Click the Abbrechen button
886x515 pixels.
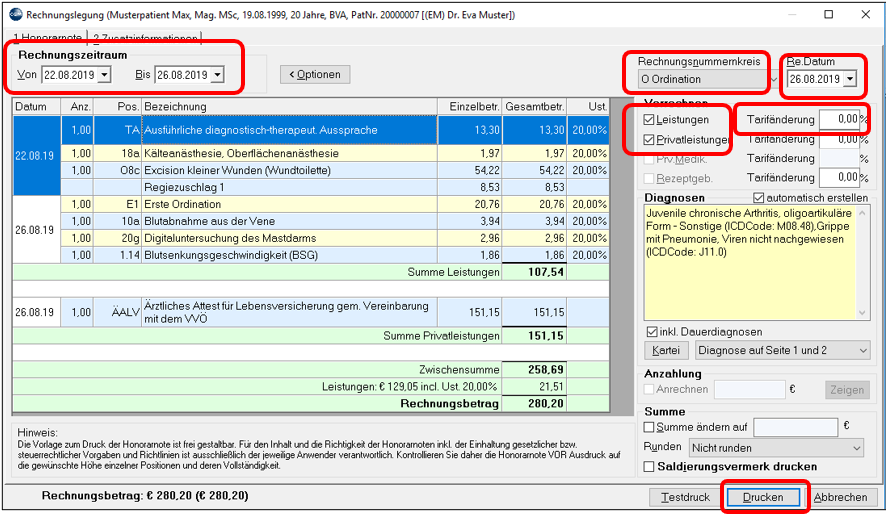click(x=840, y=497)
